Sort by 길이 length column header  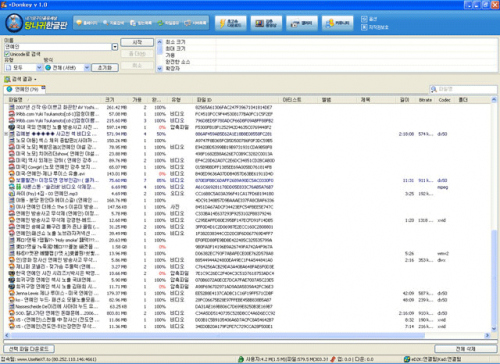click(405, 100)
